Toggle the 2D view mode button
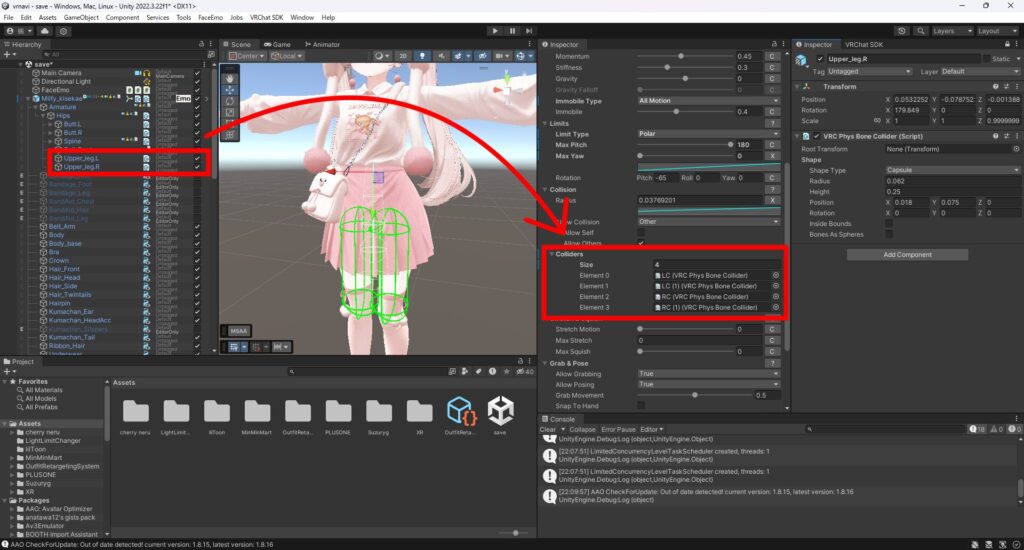The width and height of the screenshot is (1024, 550). pyautogui.click(x=403, y=57)
